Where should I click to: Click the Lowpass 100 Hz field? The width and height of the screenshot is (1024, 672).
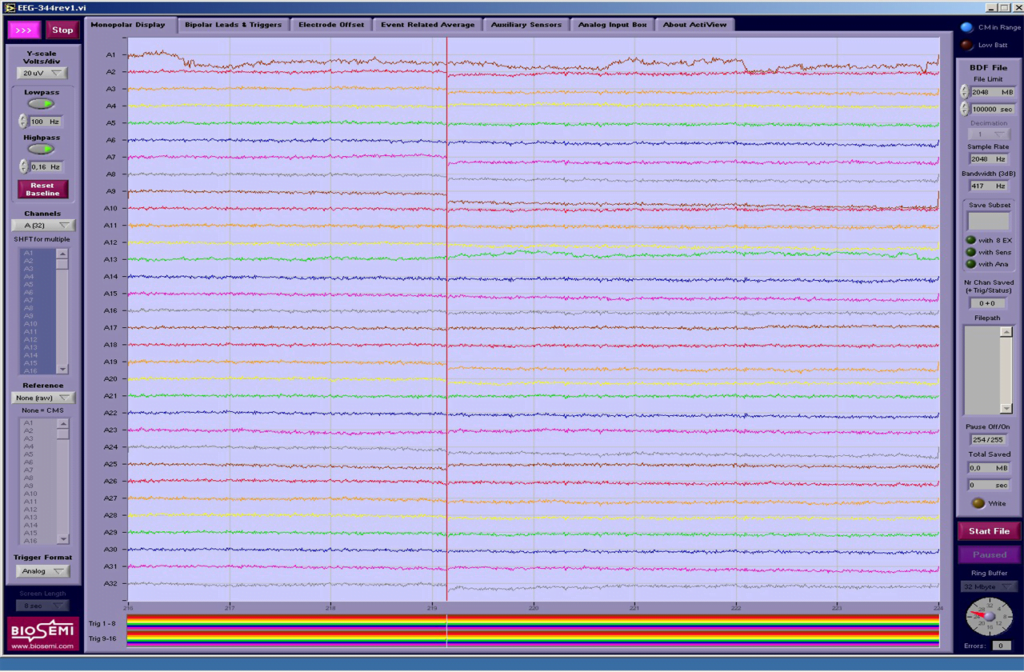coord(46,121)
